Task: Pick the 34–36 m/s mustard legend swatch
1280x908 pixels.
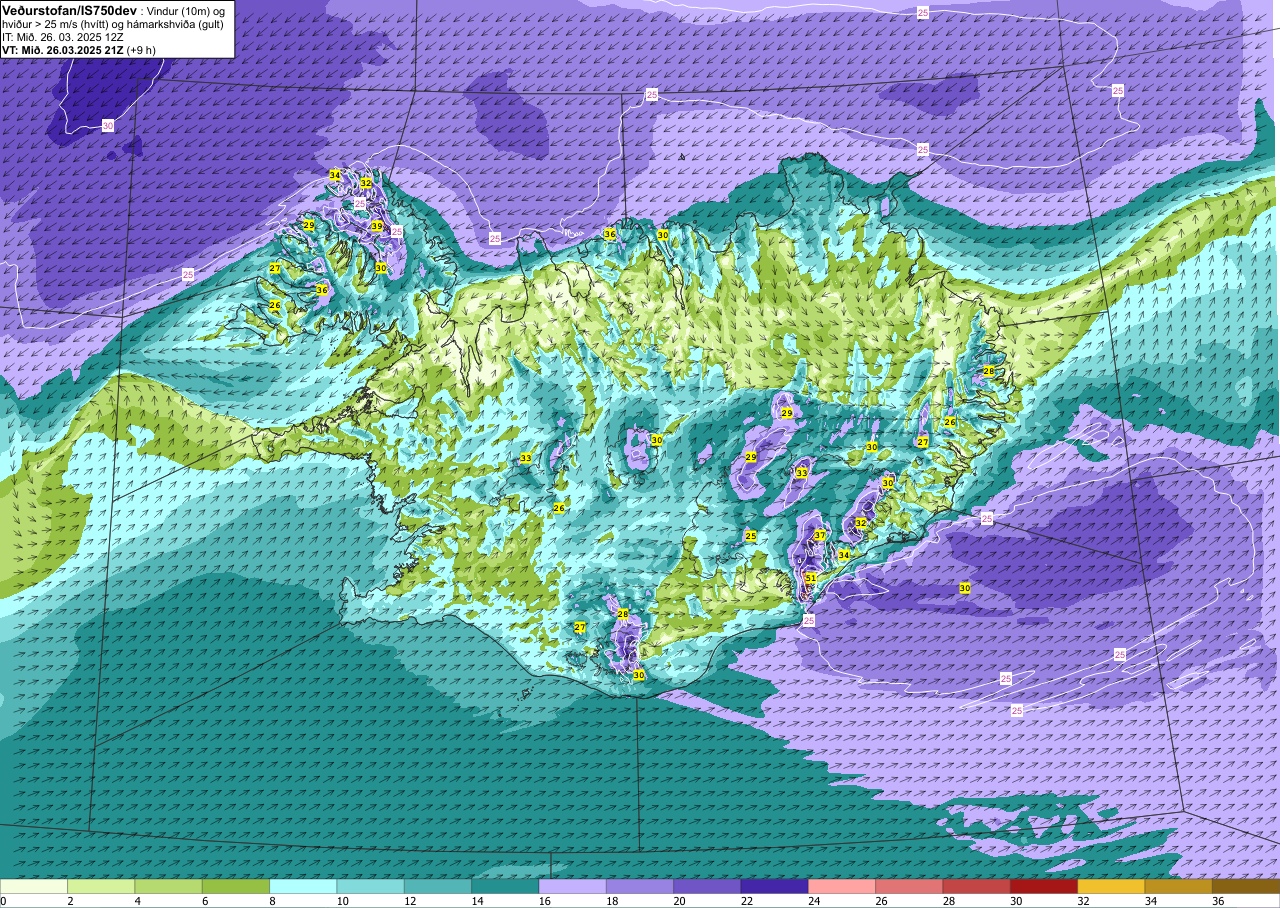Action: [x=1178, y=886]
